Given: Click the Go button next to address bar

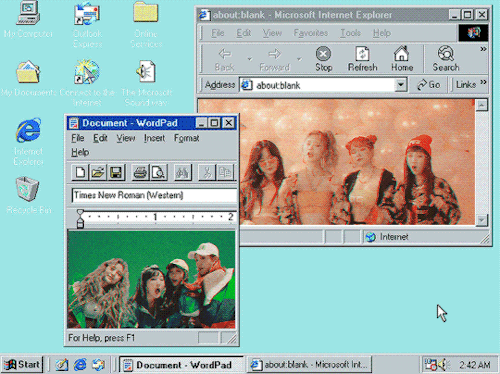Looking at the screenshot, I should [x=428, y=85].
